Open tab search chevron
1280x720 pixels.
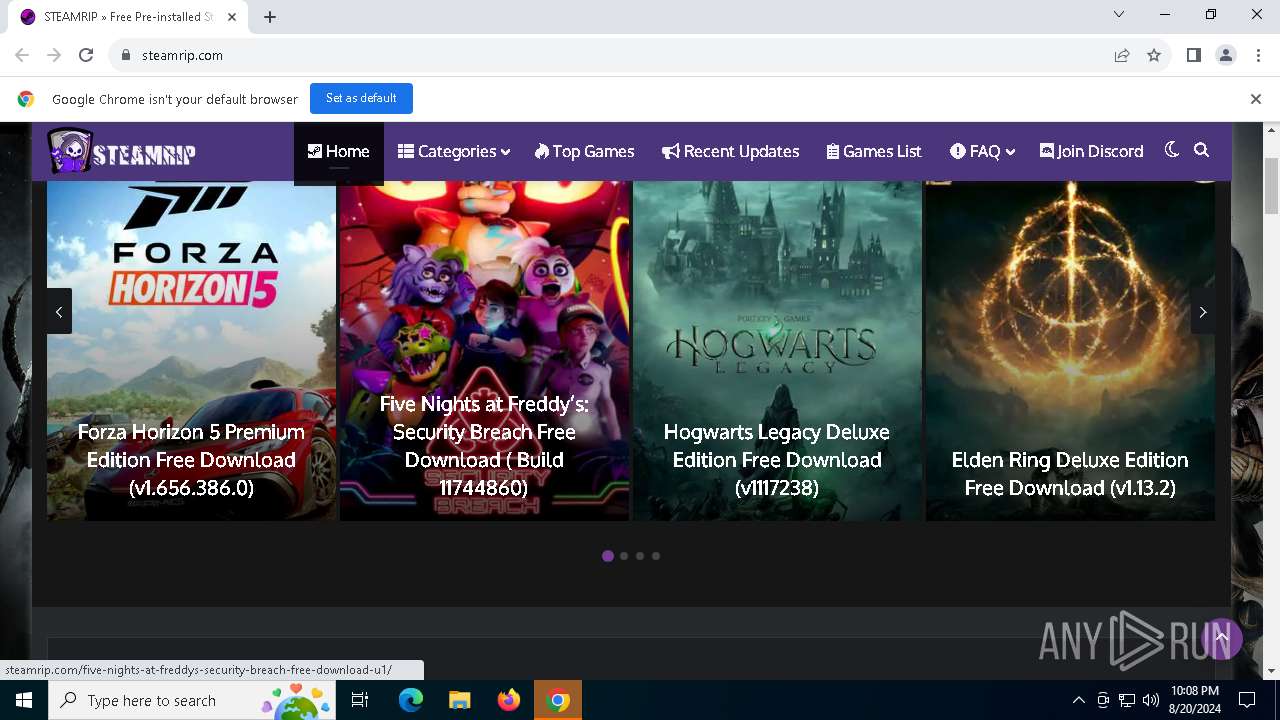coord(1119,14)
